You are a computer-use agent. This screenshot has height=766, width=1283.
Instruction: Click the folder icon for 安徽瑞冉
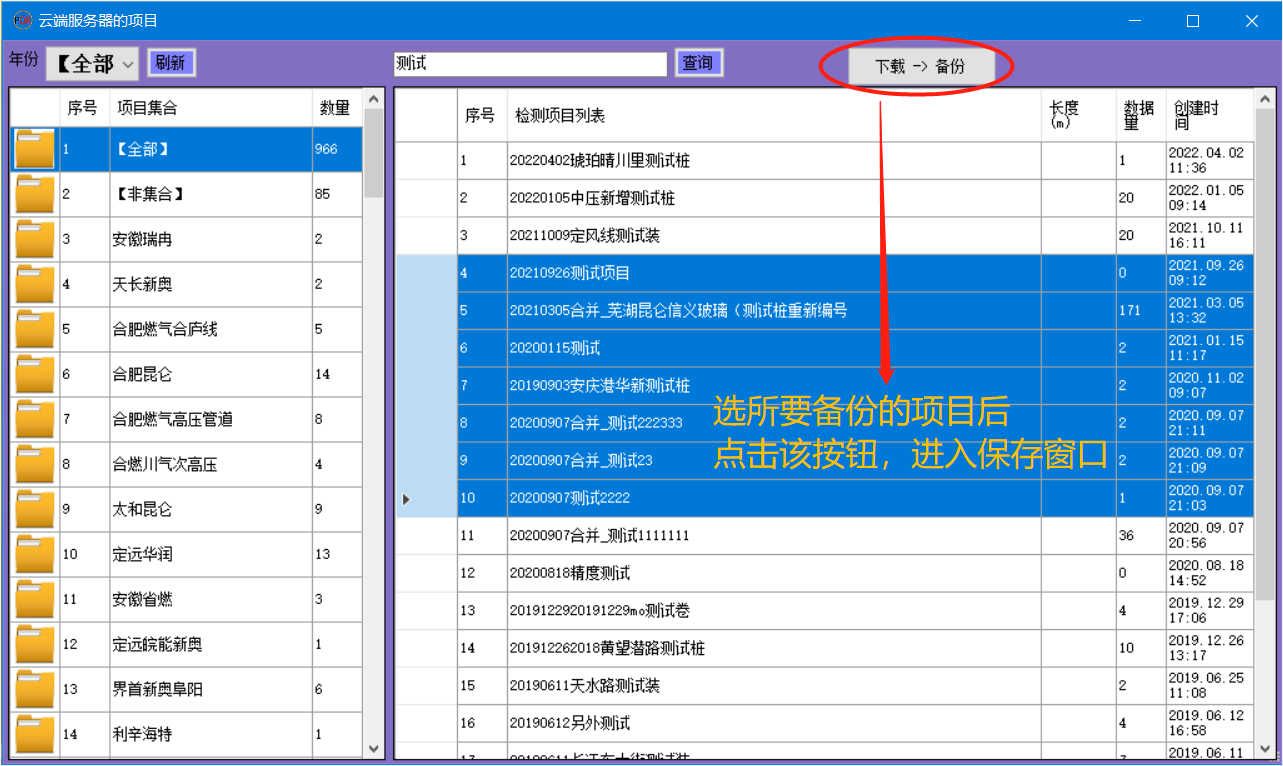pyautogui.click(x=35, y=240)
